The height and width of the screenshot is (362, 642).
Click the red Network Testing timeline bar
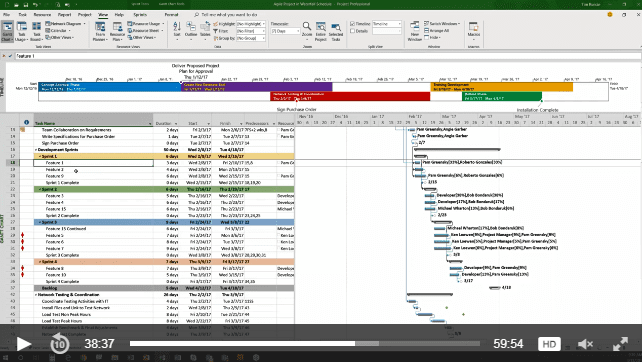click(350, 96)
